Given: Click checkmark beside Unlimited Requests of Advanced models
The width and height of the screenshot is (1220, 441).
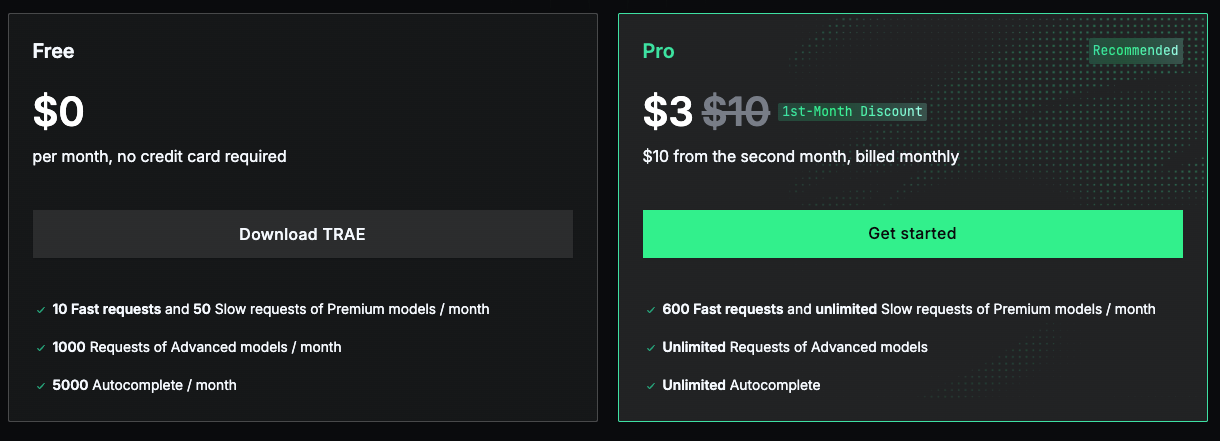Looking at the screenshot, I should click(650, 348).
